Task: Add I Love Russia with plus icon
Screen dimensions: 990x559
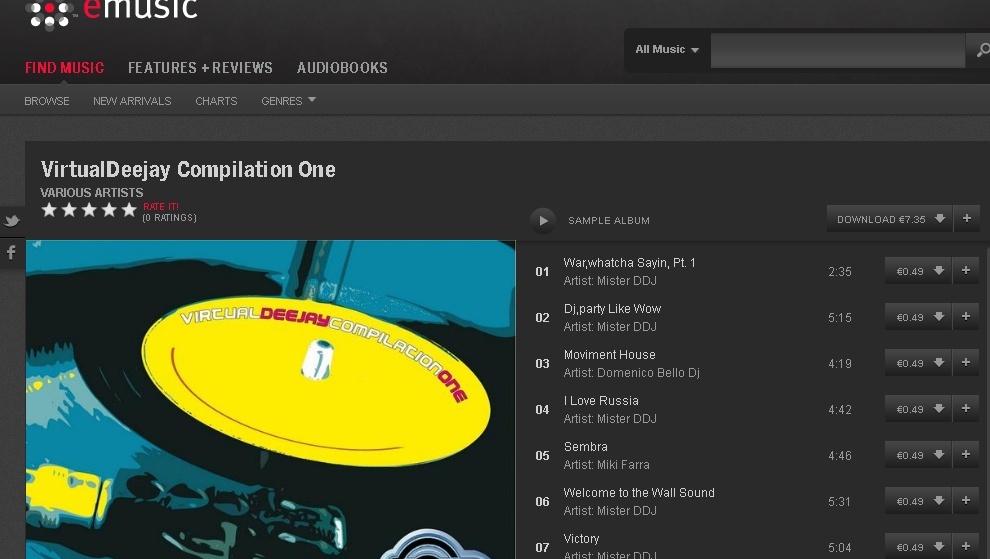Action: pos(965,409)
